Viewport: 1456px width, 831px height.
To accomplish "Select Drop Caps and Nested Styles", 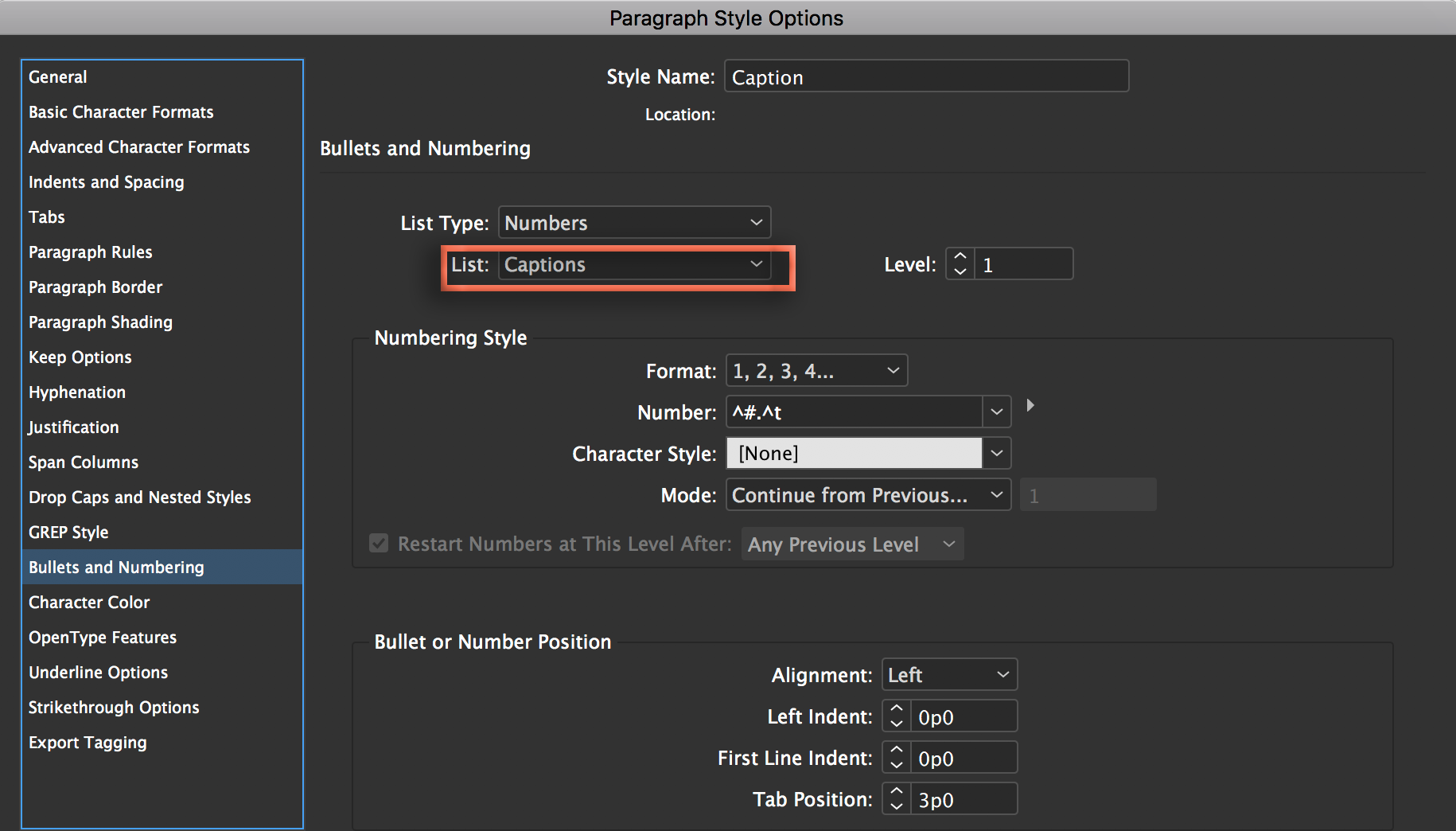I will click(140, 497).
